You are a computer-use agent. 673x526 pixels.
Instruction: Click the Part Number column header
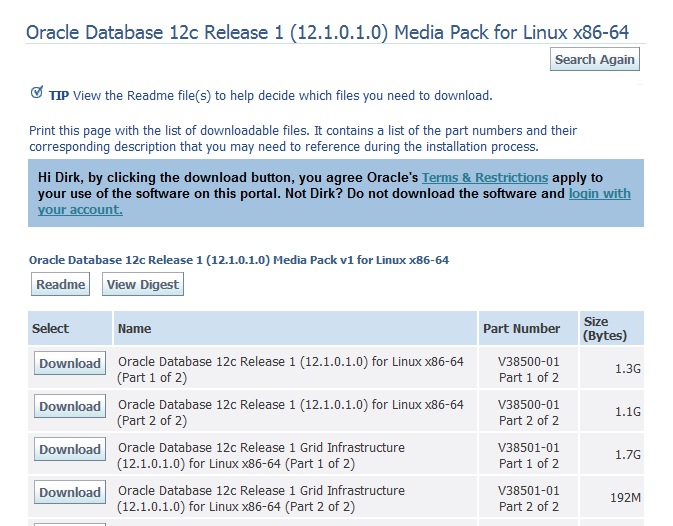coord(528,328)
